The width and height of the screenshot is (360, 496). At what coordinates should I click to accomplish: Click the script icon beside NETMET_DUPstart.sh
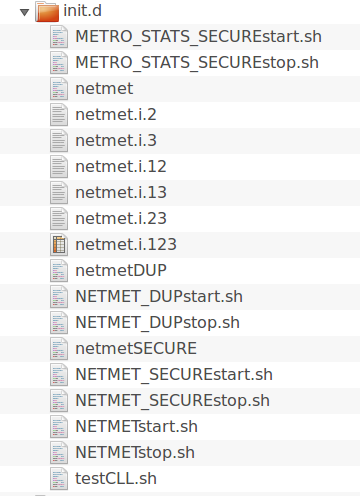coord(59,297)
